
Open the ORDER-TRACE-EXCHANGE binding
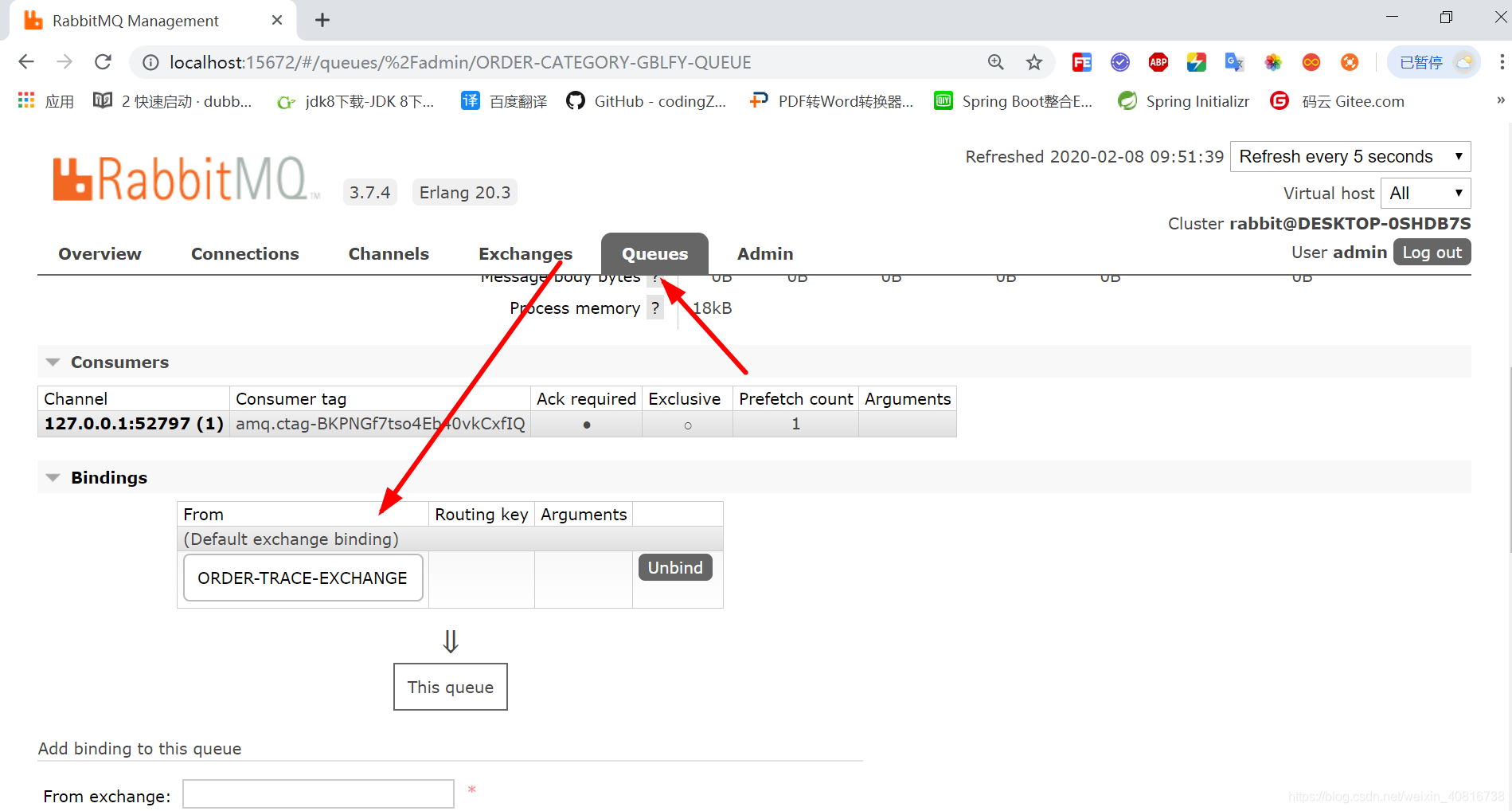click(303, 578)
